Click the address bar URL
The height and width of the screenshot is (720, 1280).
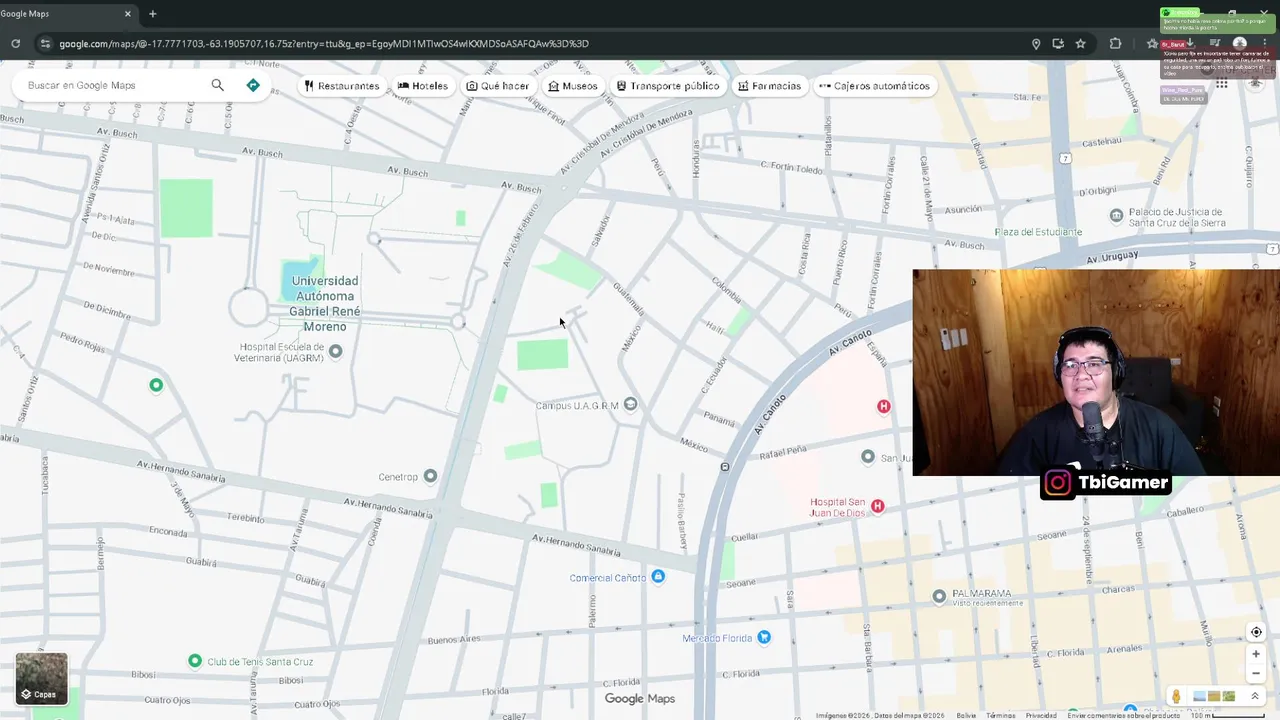coord(324,44)
